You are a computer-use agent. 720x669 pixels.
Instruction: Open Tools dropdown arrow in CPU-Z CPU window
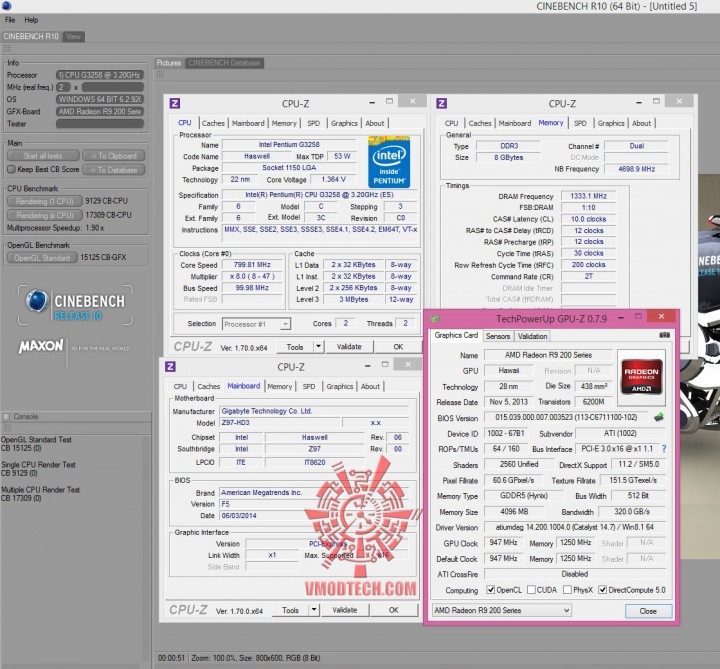pyautogui.click(x=318, y=347)
